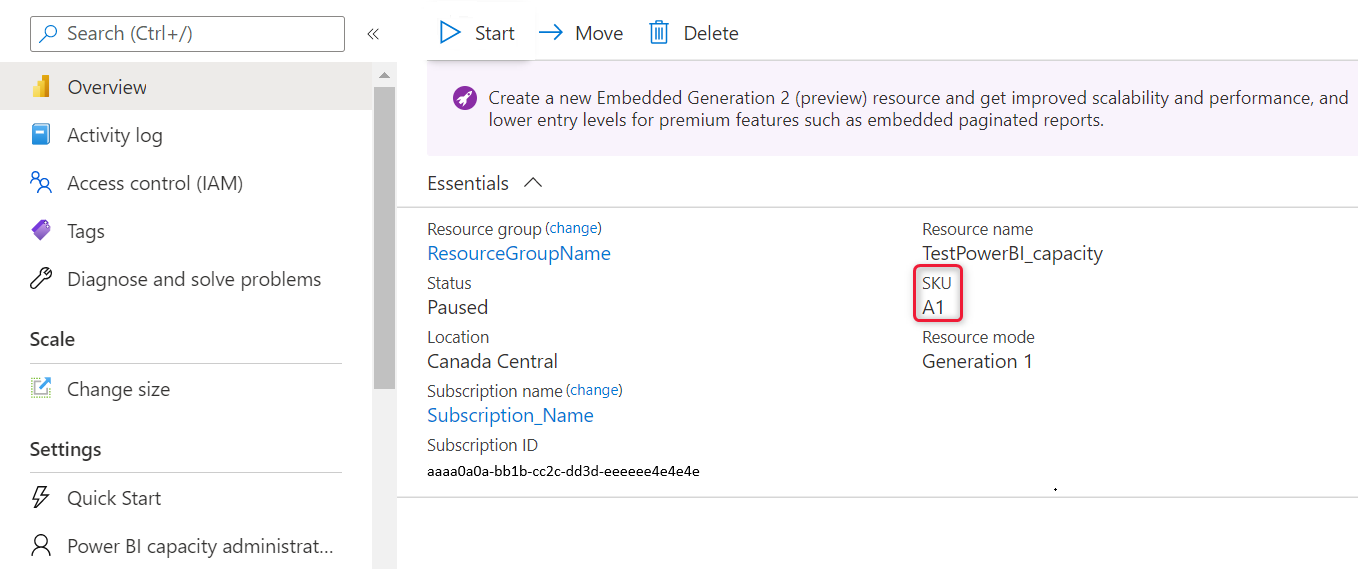Open the ResourceGroupName link
Viewport: 1358px width, 569px height.
(518, 253)
